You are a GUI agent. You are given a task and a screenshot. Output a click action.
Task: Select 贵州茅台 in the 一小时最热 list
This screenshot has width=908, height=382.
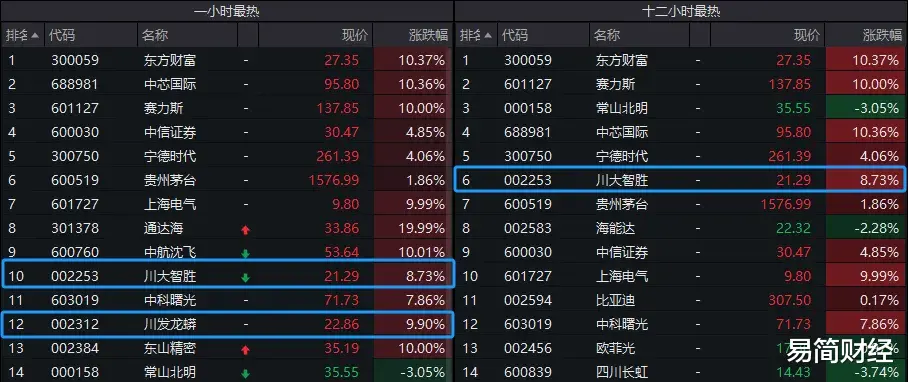pyautogui.click(x=170, y=181)
